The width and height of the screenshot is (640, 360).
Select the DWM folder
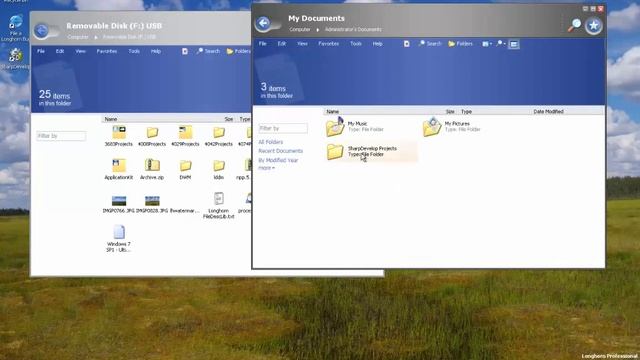coord(185,169)
